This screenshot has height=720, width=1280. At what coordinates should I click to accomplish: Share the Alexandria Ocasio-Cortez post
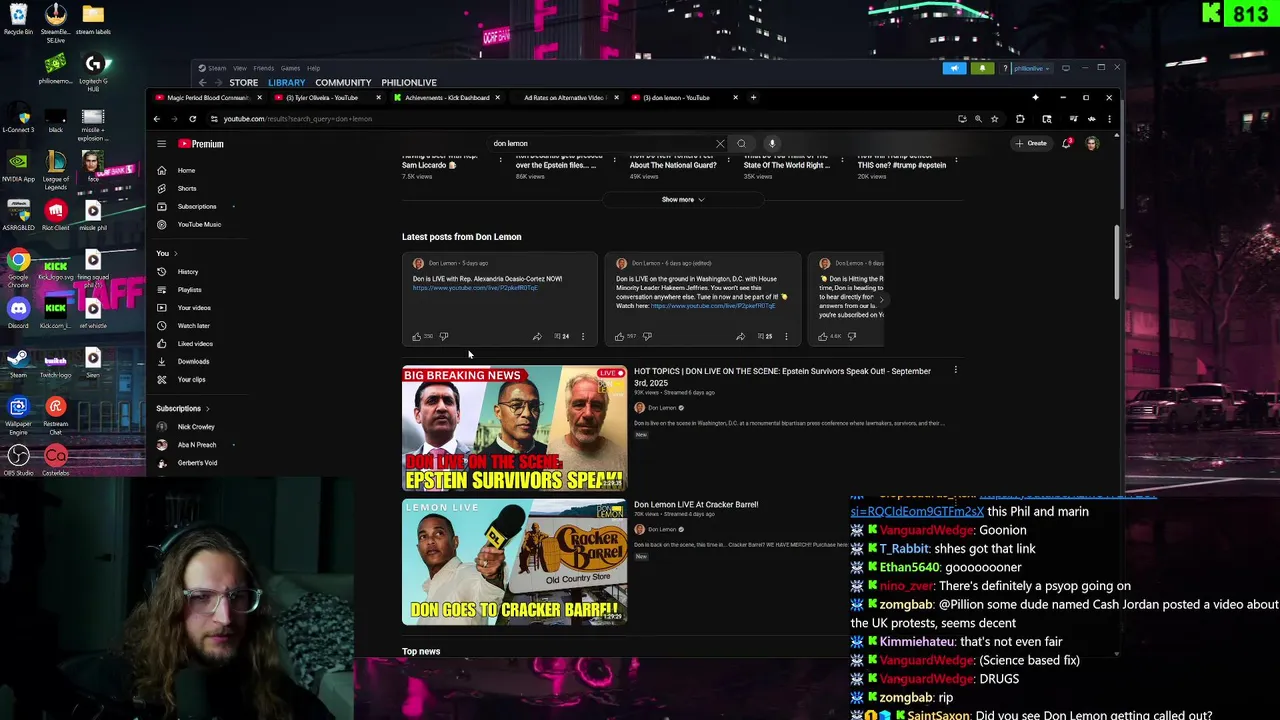537,337
